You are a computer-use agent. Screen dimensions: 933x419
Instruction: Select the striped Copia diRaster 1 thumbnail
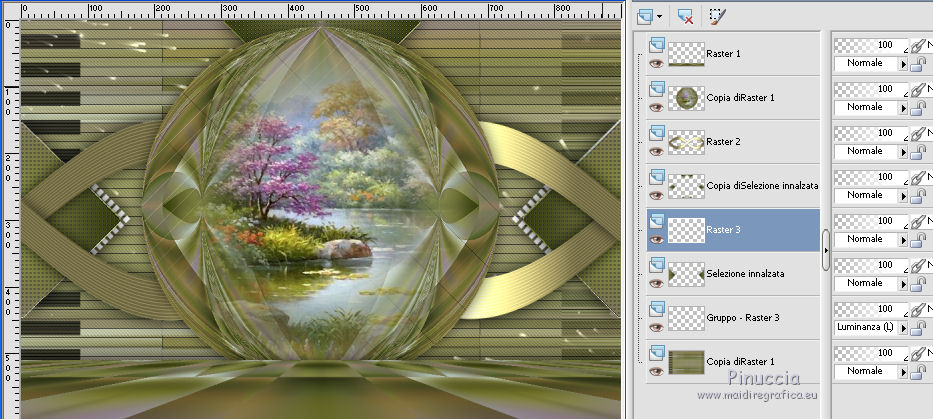(x=686, y=362)
